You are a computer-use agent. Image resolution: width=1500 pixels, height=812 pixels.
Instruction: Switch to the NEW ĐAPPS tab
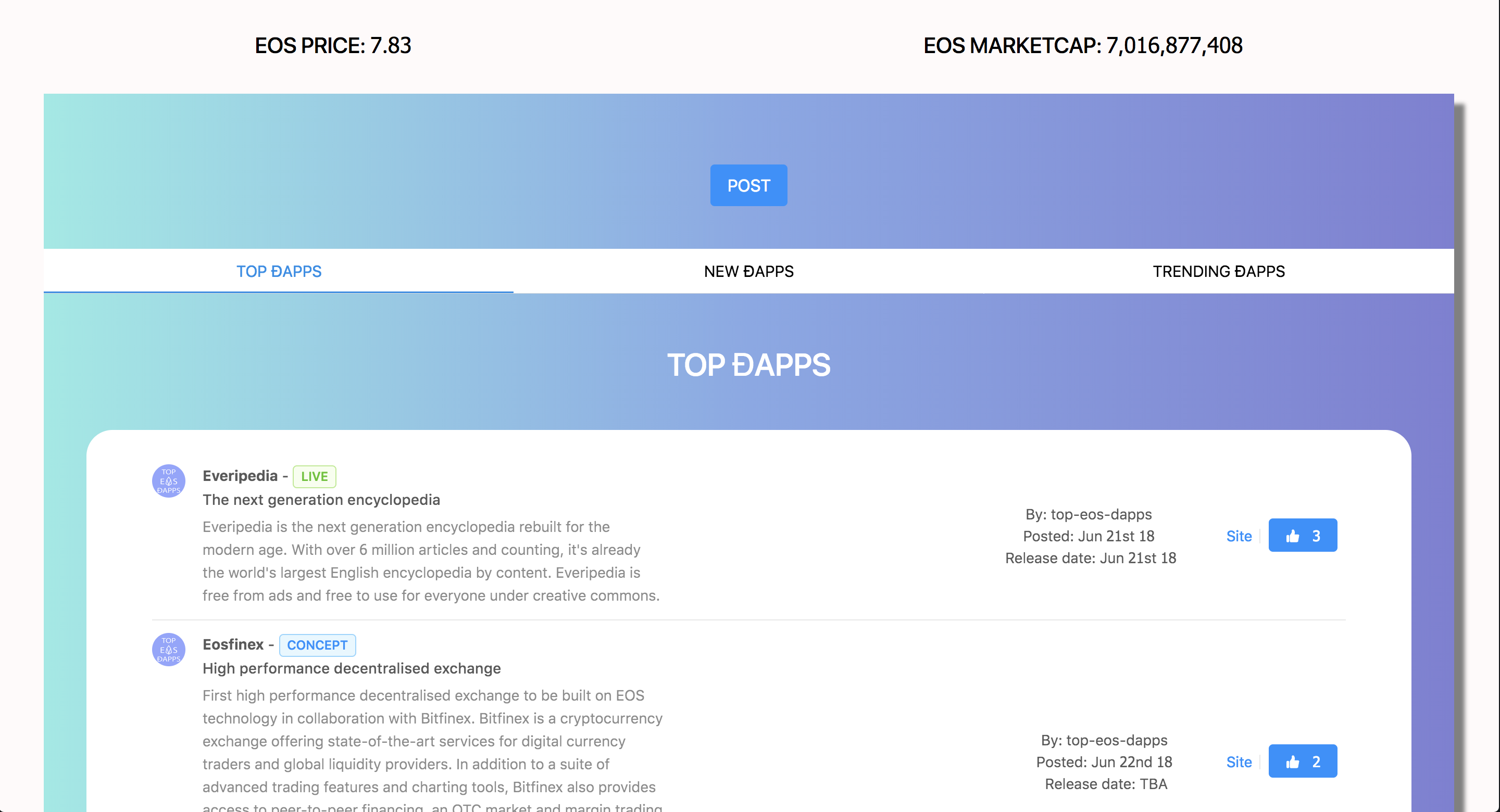click(x=748, y=271)
